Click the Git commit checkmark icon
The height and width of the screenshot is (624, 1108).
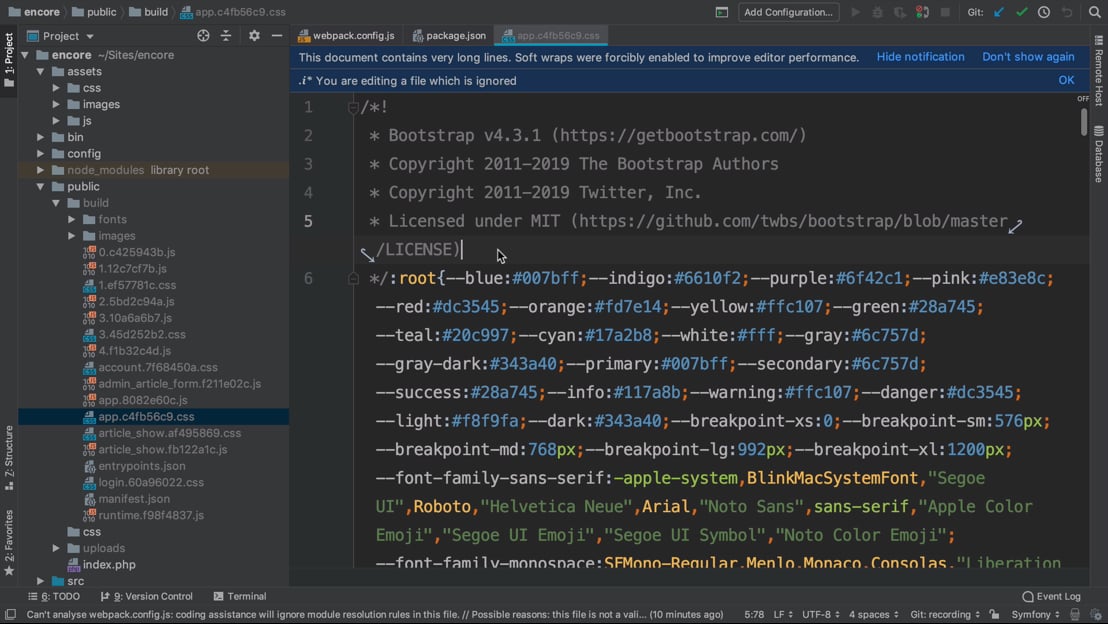tap(1021, 12)
